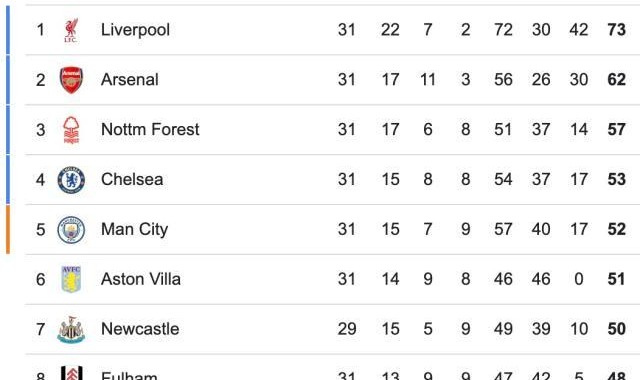Open the Nottm Forest team link
640x380 pixels.
click(x=150, y=129)
